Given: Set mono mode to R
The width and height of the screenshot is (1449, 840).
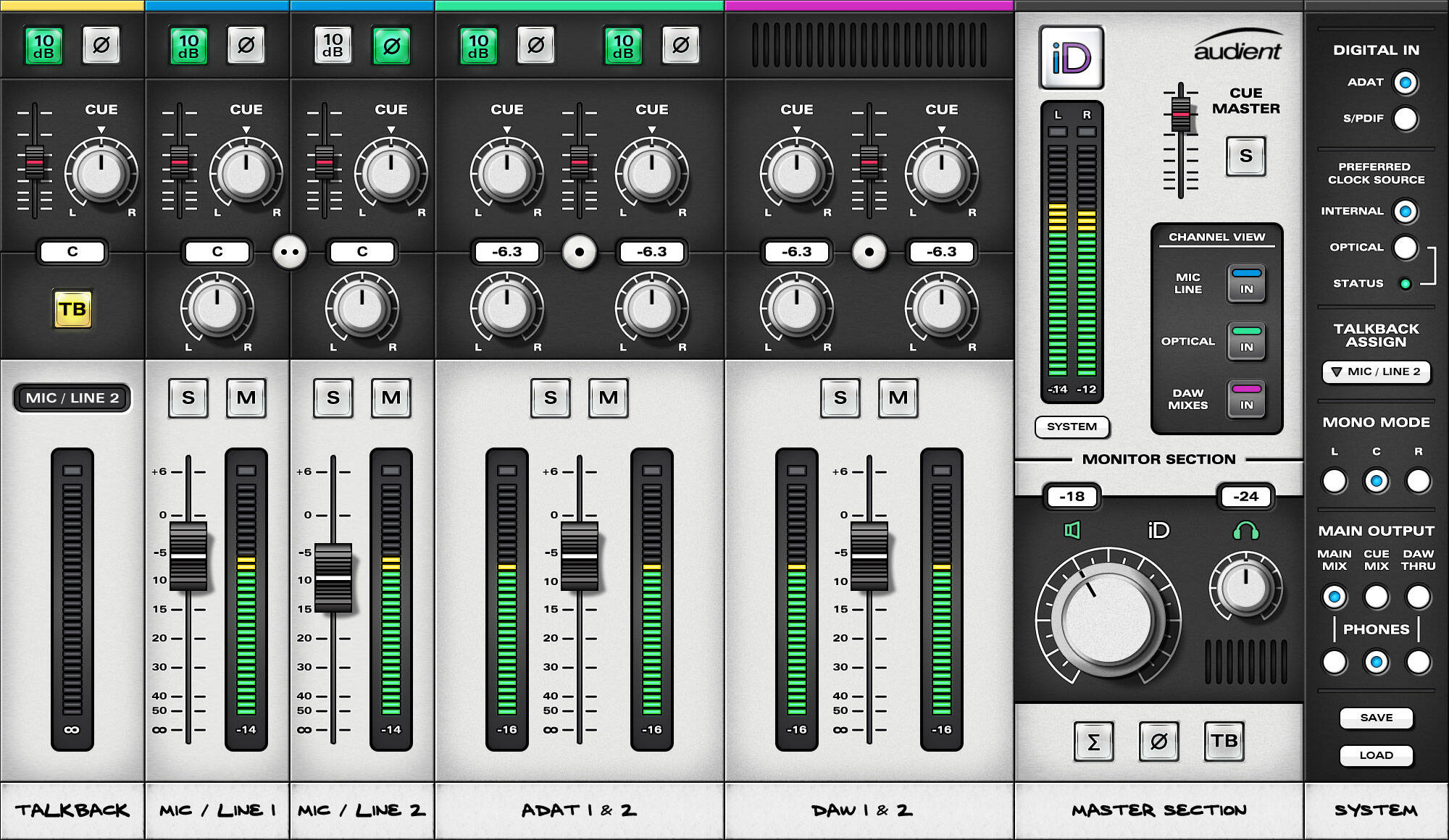Looking at the screenshot, I should (1419, 481).
